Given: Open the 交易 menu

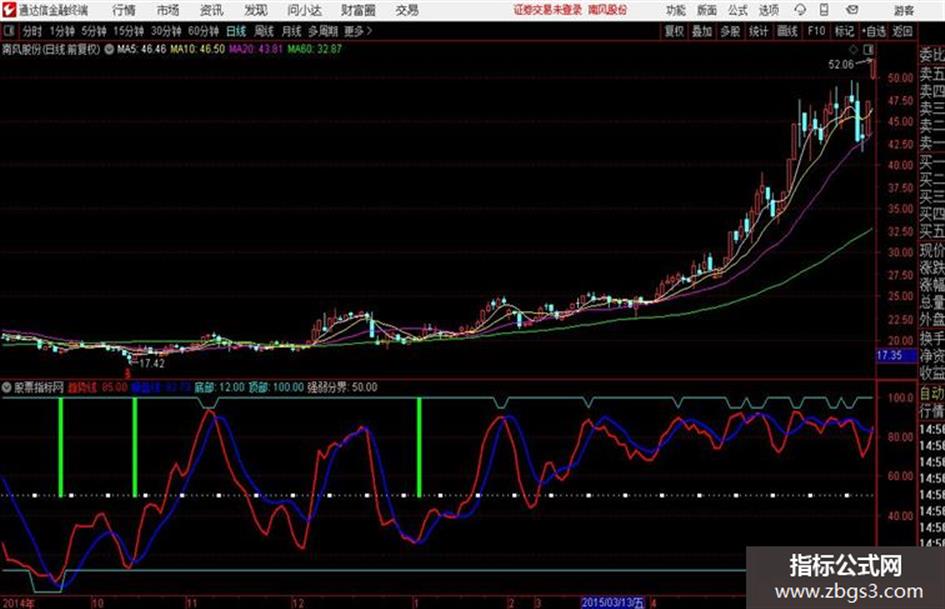Looking at the screenshot, I should pos(407,10).
